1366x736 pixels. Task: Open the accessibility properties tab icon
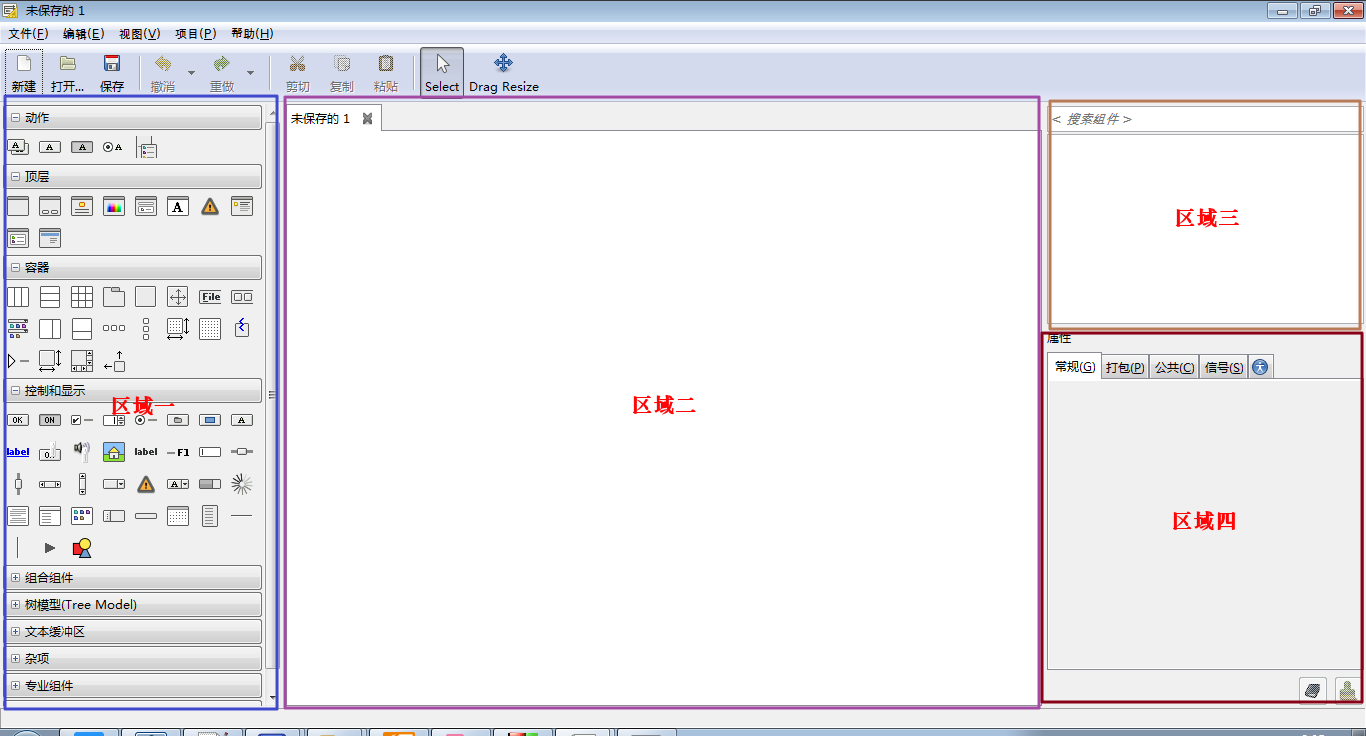pos(1260,367)
